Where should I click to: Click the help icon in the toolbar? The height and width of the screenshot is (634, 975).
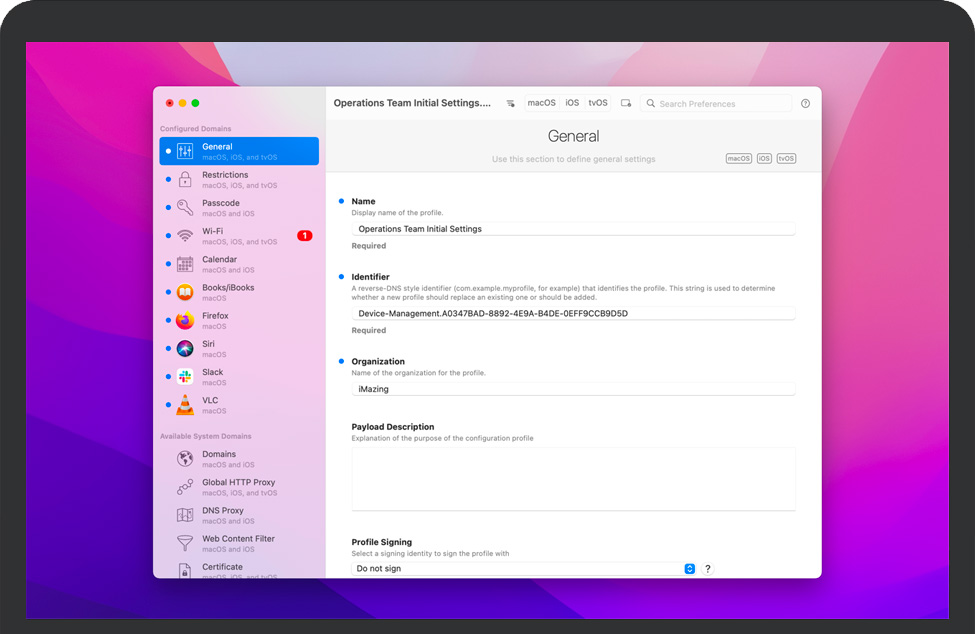click(x=805, y=103)
